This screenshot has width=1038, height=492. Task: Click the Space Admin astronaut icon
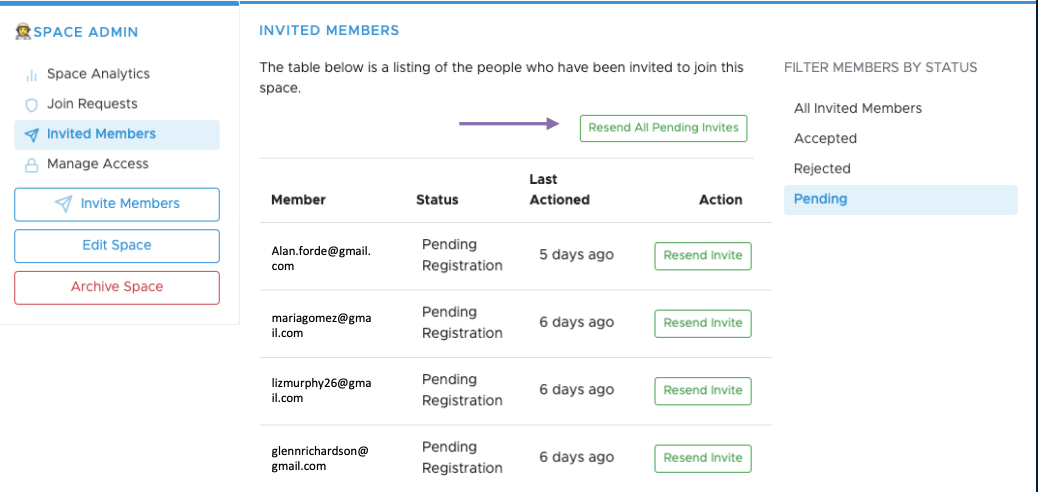pyautogui.click(x=23, y=31)
